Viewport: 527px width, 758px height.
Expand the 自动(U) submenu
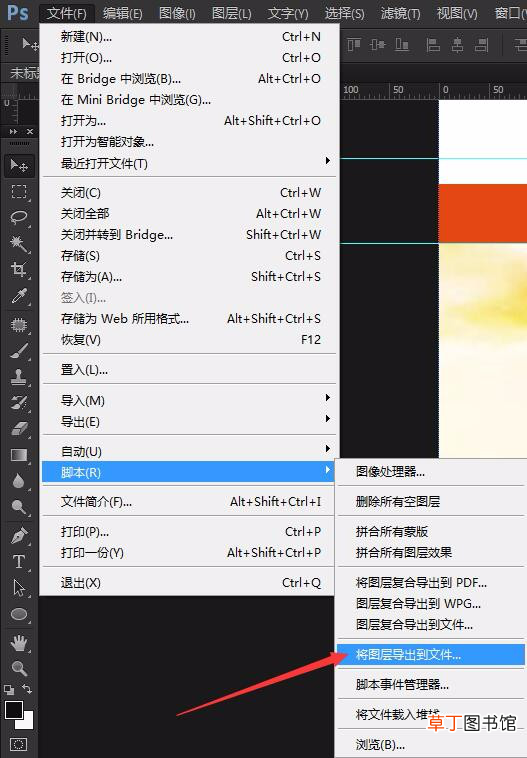tap(190, 452)
